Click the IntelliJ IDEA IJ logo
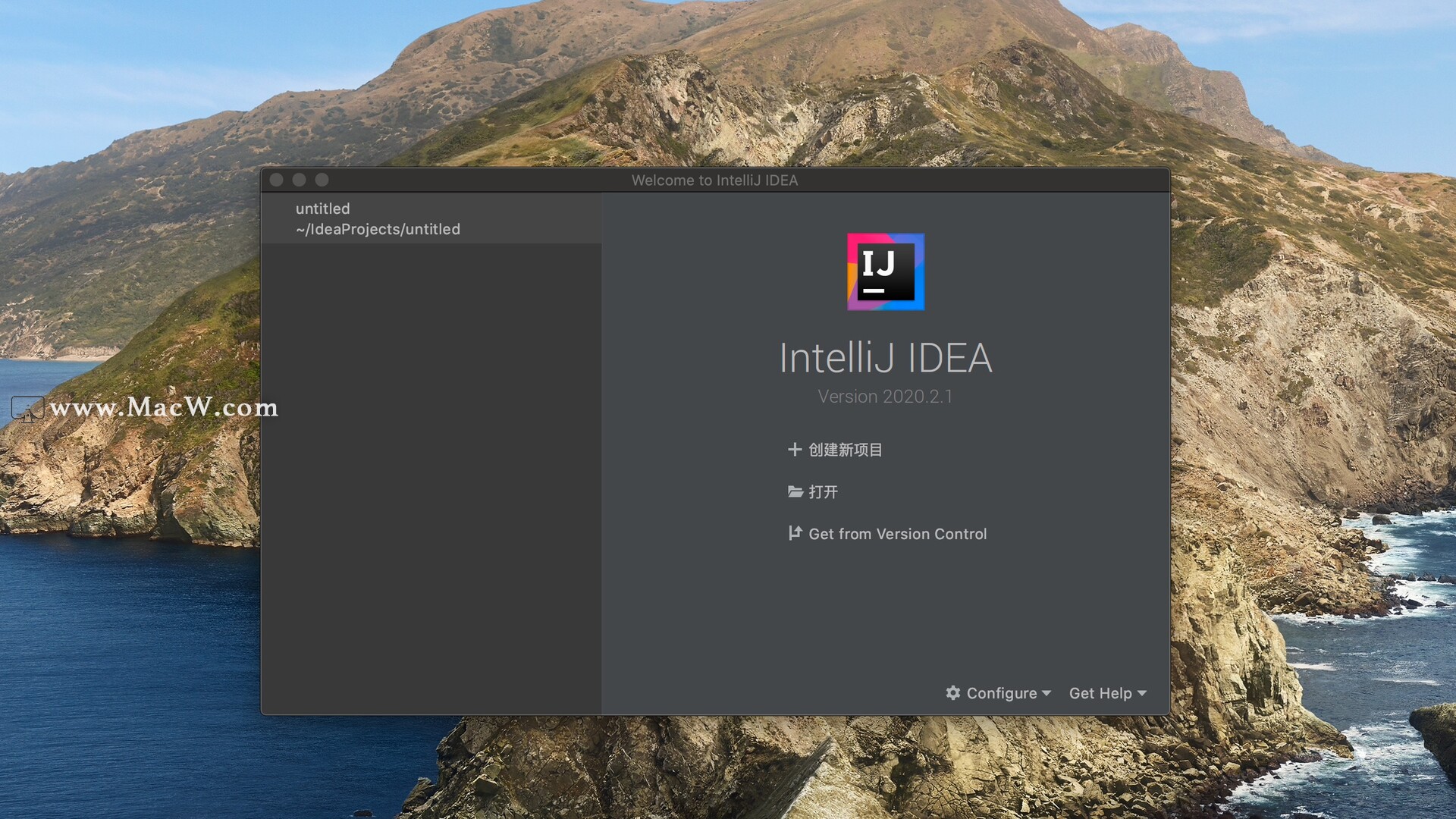The height and width of the screenshot is (819, 1456). (886, 271)
